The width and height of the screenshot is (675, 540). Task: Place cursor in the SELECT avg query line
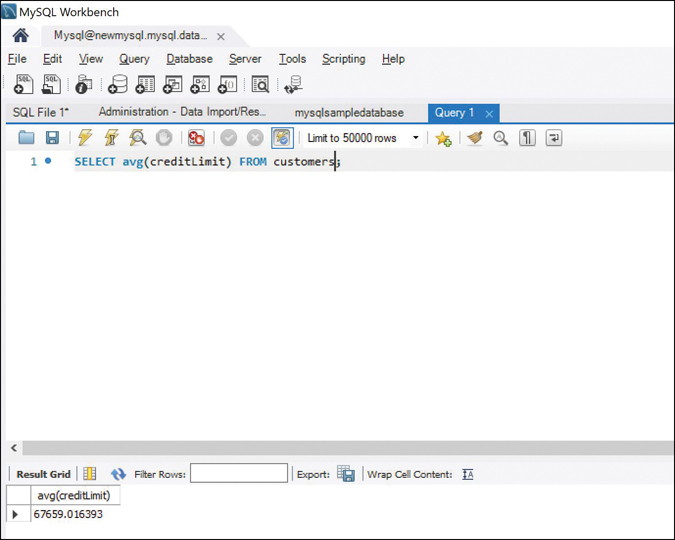pyautogui.click(x=207, y=161)
